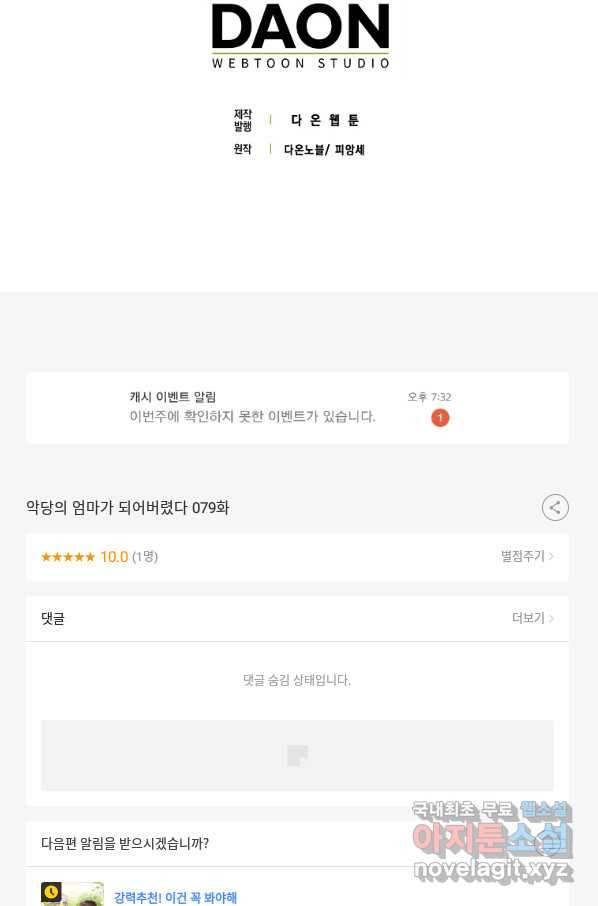The height and width of the screenshot is (906, 598).
Task: Click the 다음편 알림을 받으시겠습니까? row
Action: 298,844
